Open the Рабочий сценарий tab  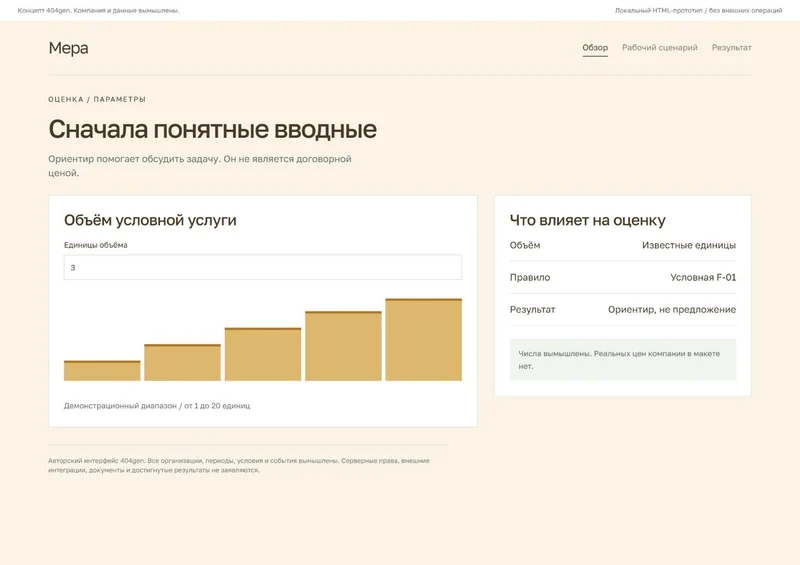660,47
